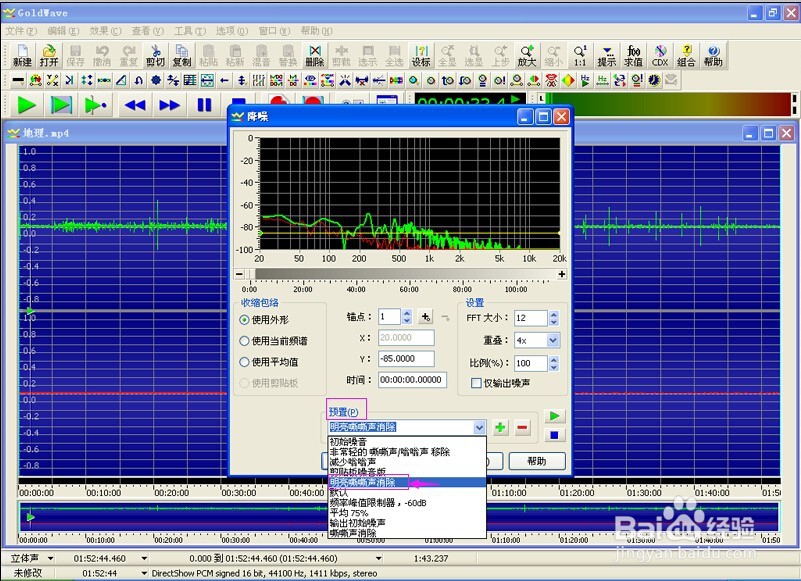Open the 01:52:44.460 length dropdown in status bar
801x581 pixels.
tap(145, 558)
